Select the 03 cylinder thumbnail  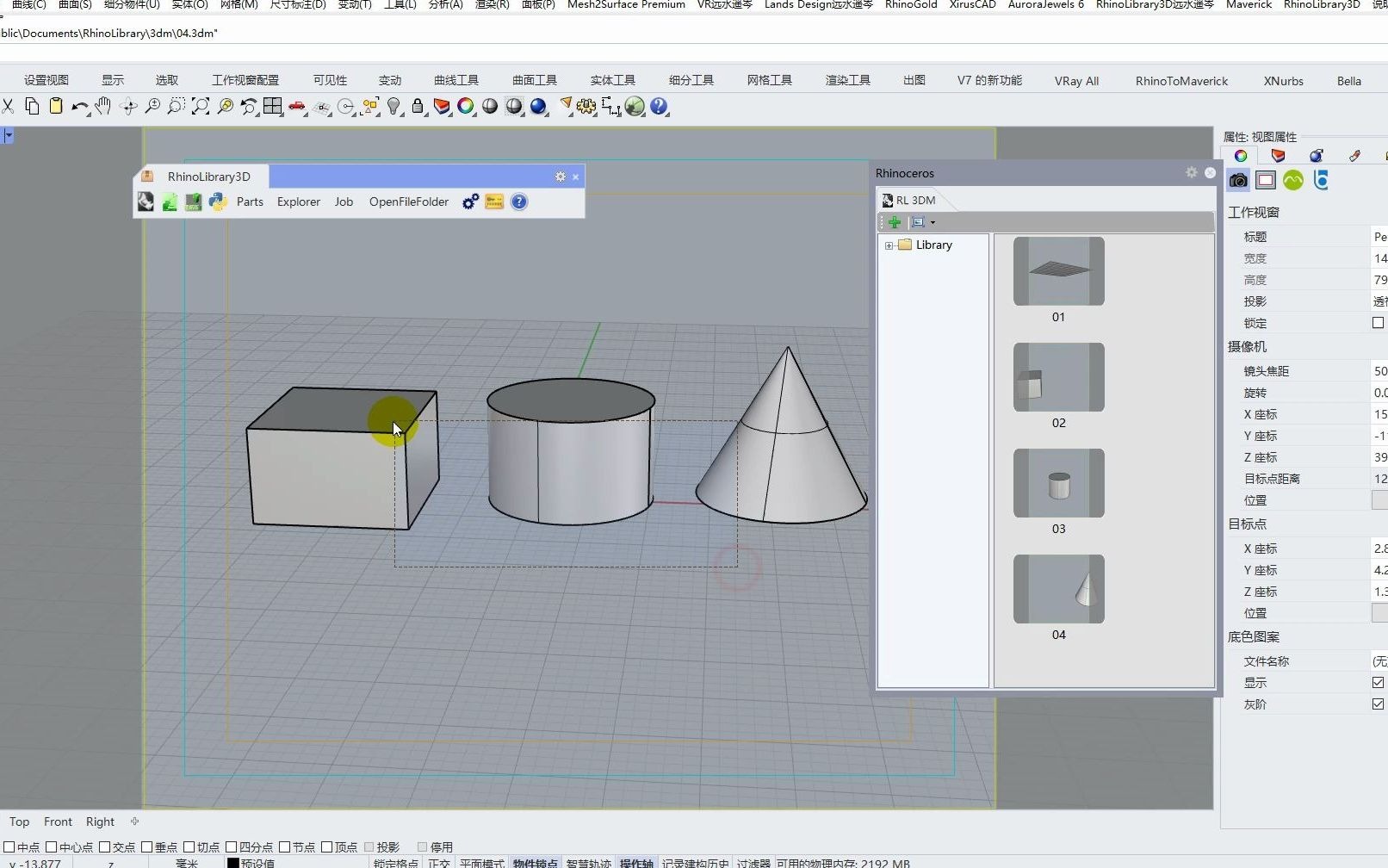[1059, 483]
